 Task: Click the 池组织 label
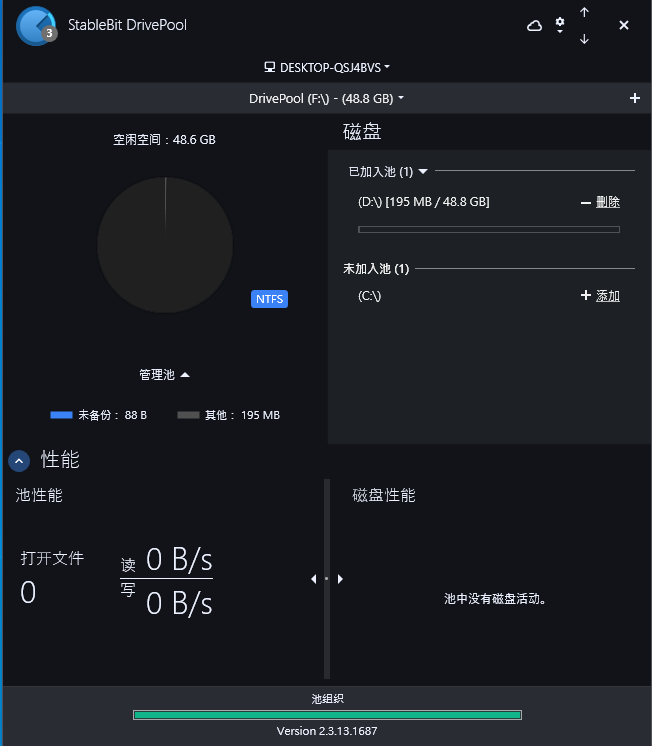tap(327, 699)
